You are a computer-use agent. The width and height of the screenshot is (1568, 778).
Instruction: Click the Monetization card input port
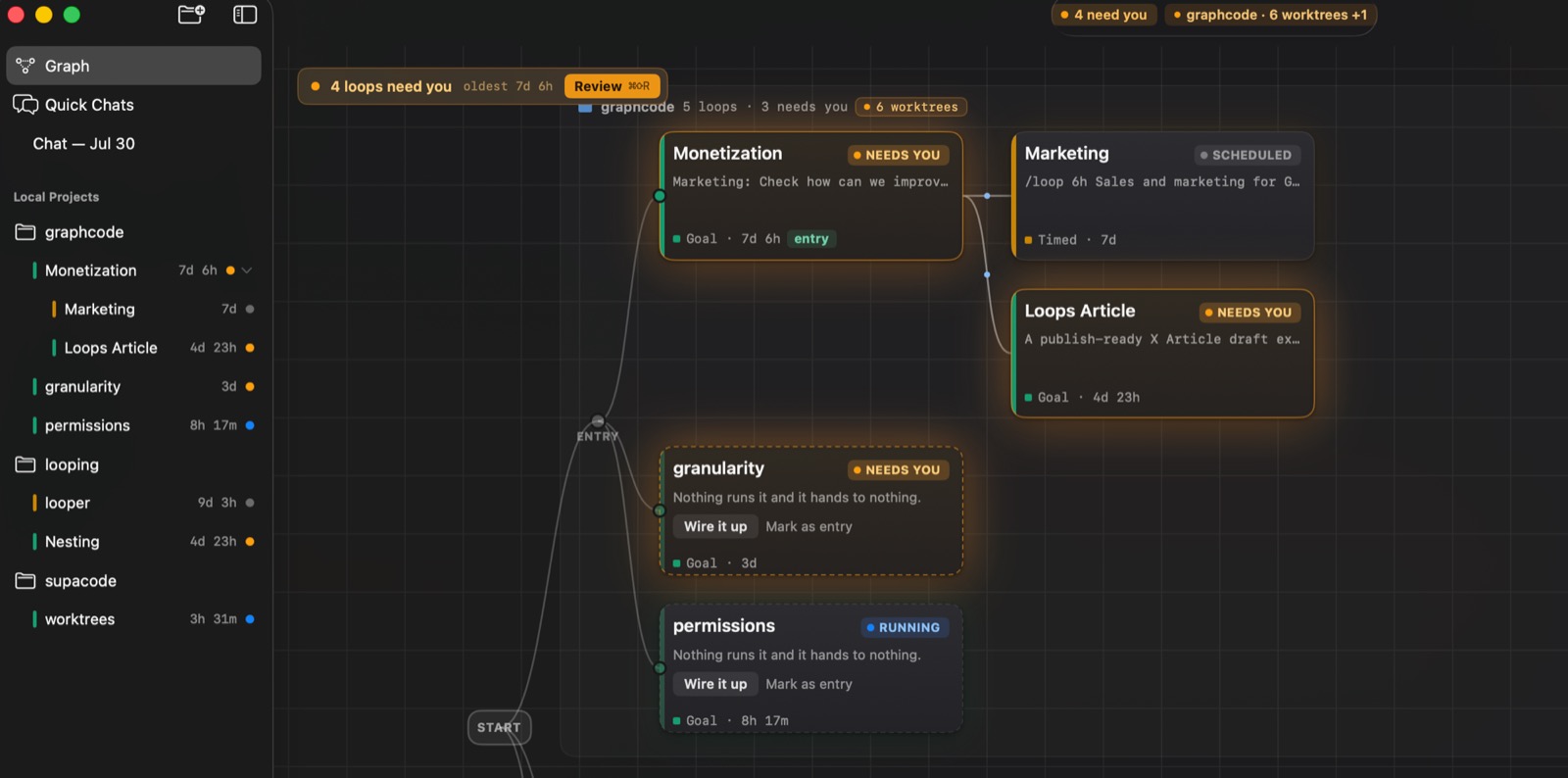tap(660, 196)
